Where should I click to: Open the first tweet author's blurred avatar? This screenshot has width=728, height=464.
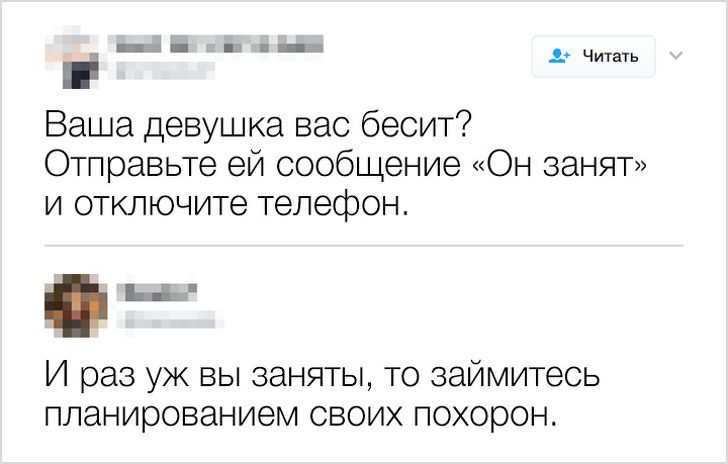coord(73,56)
